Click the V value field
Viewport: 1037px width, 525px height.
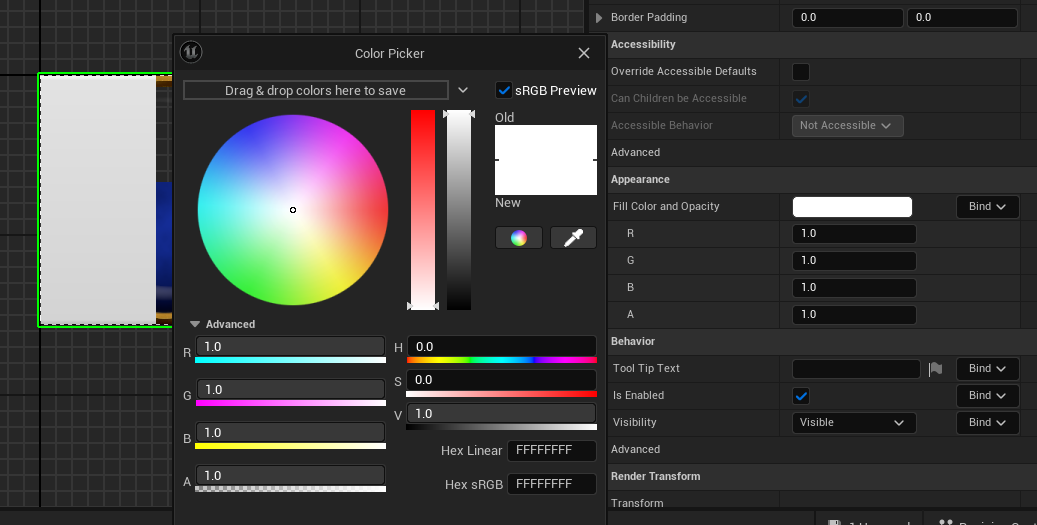pos(501,413)
